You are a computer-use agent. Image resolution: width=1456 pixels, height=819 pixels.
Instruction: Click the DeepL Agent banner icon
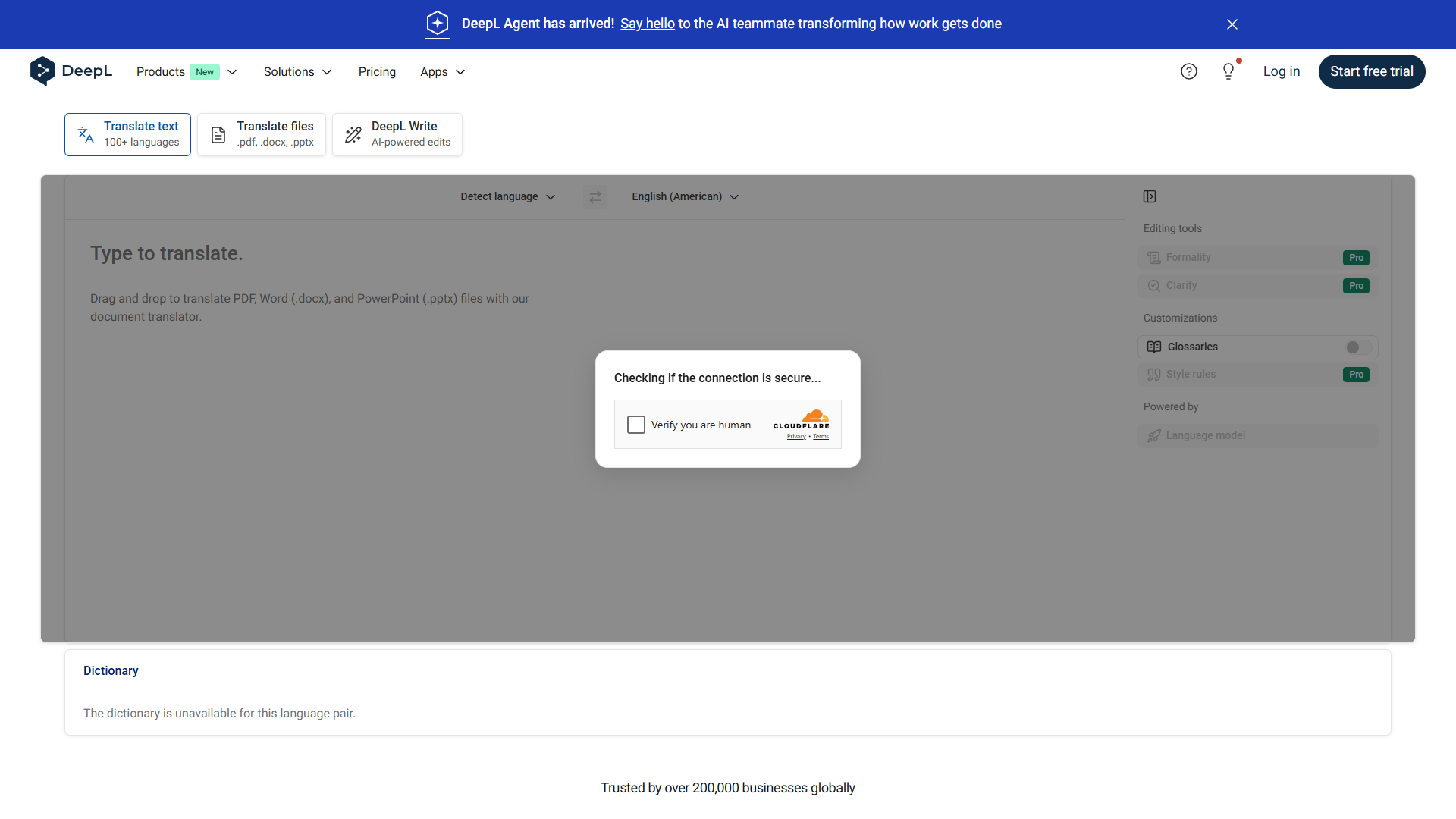[438, 24]
